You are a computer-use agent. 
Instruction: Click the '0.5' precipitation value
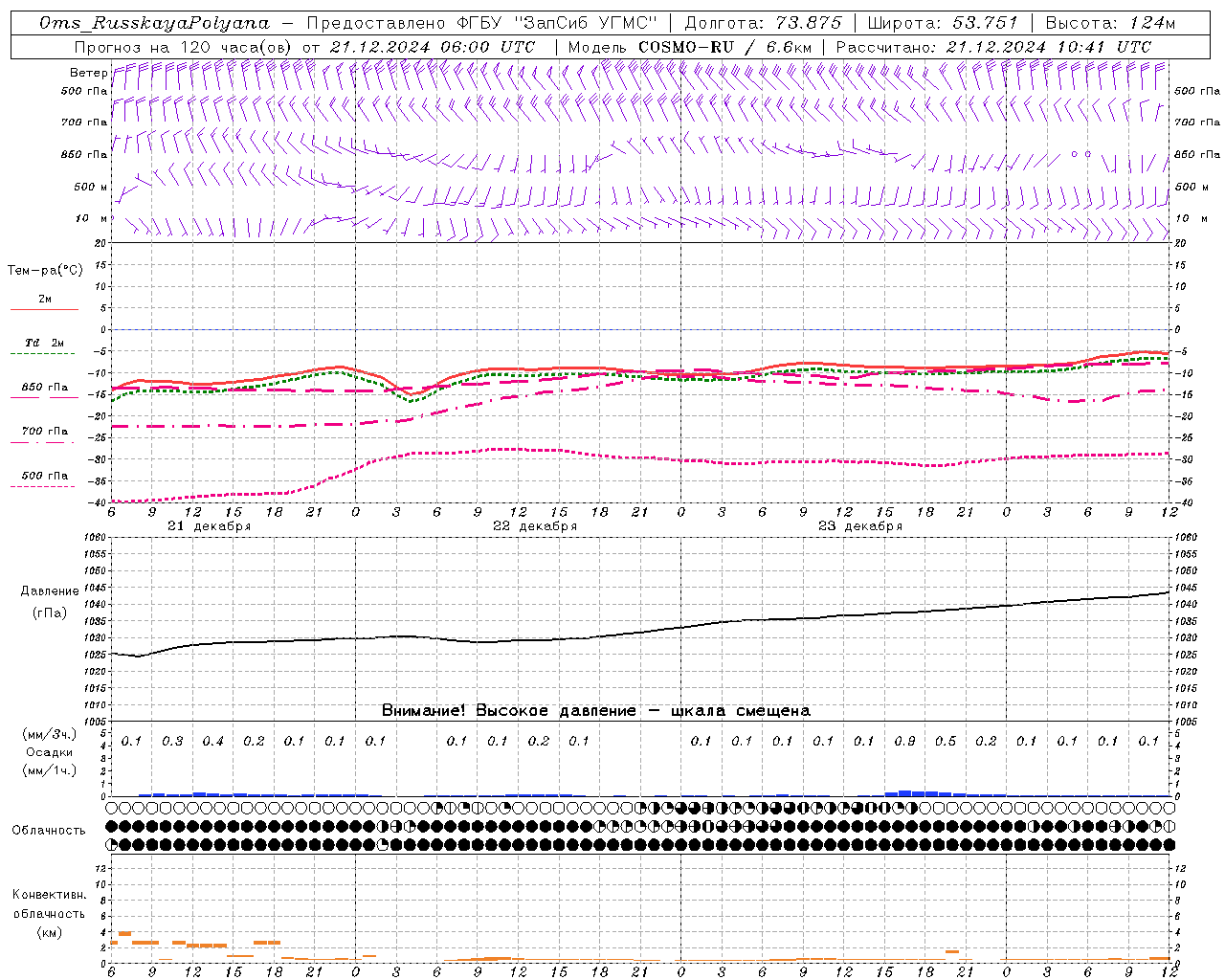pos(946,742)
